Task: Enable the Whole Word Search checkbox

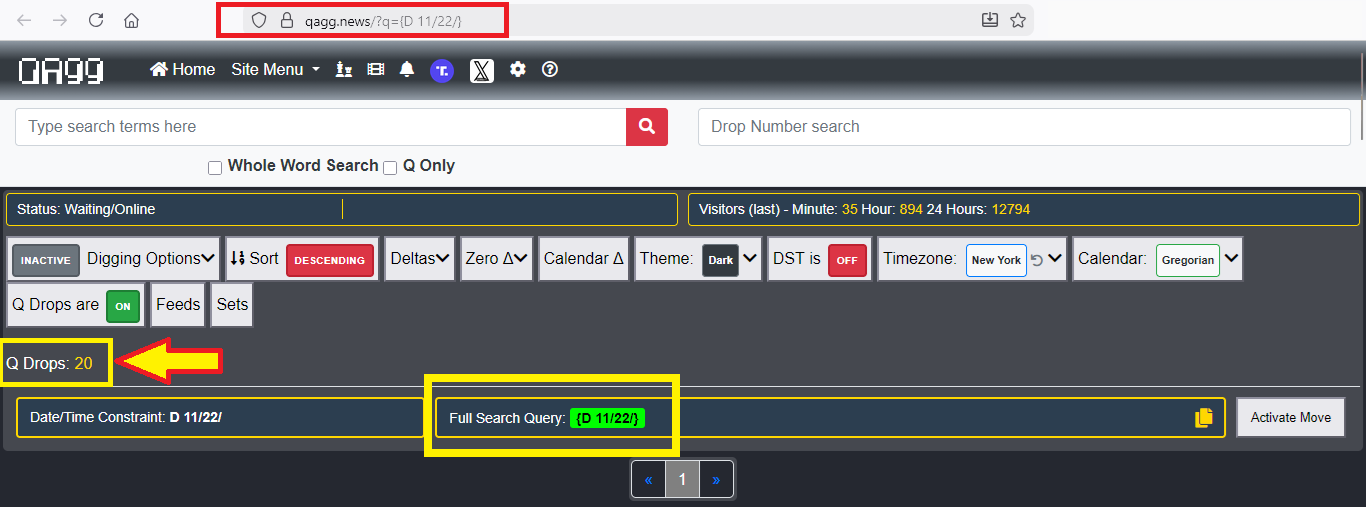Action: tap(215, 168)
